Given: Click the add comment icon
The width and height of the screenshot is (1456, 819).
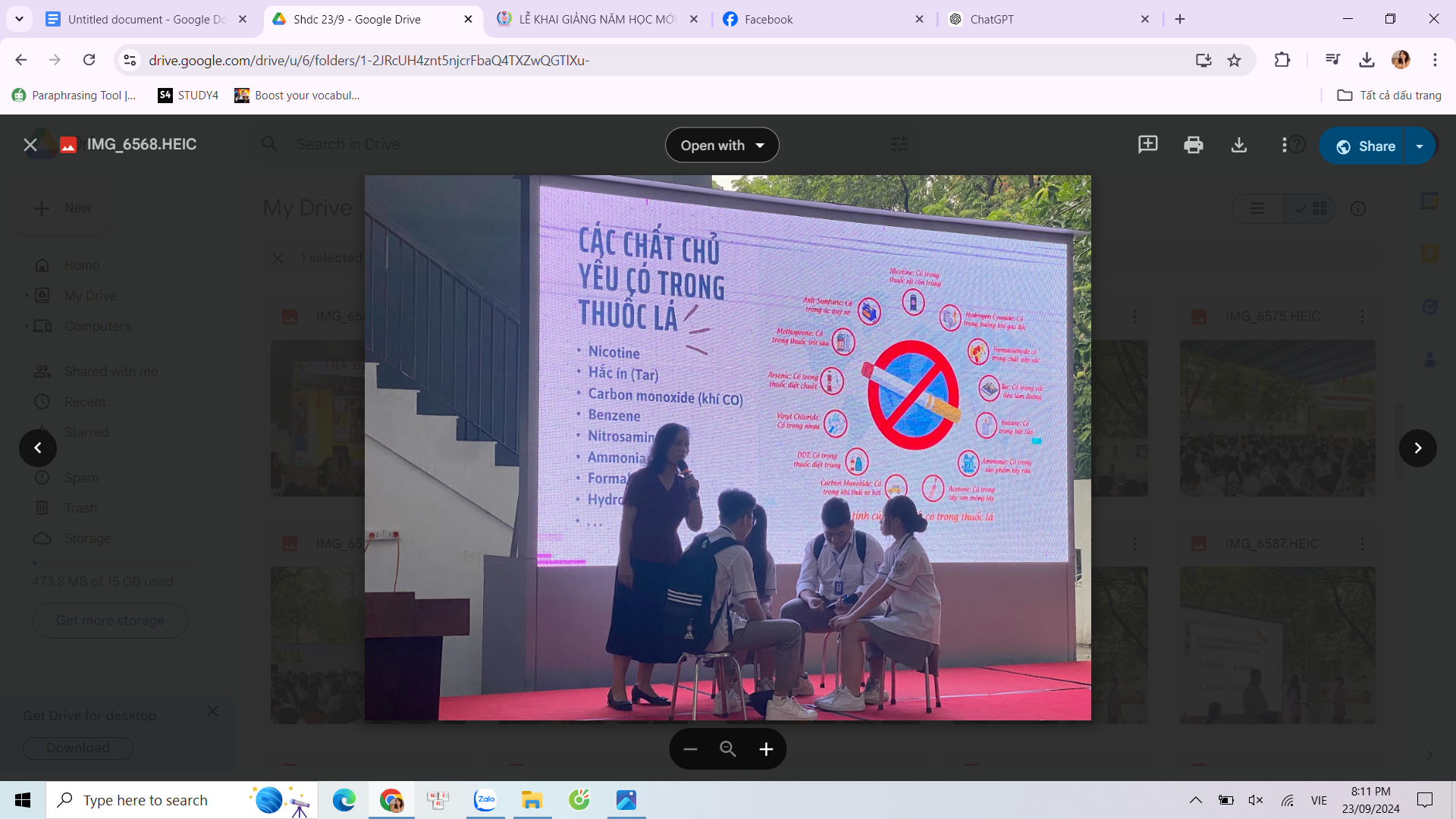Looking at the screenshot, I should (x=1147, y=145).
